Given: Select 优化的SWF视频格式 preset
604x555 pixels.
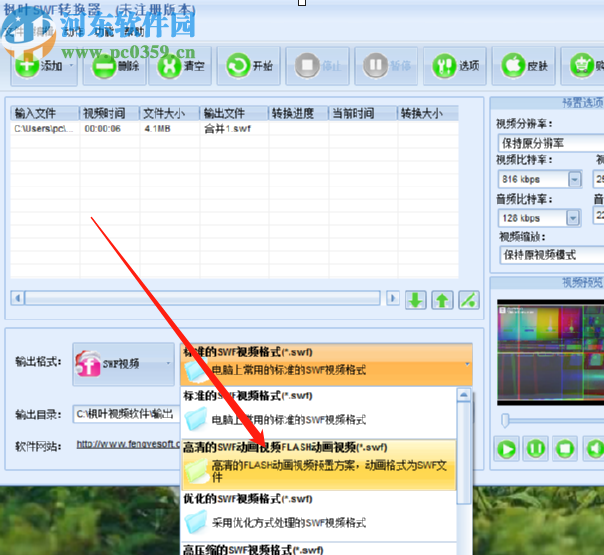Looking at the screenshot, I should tap(319, 516).
